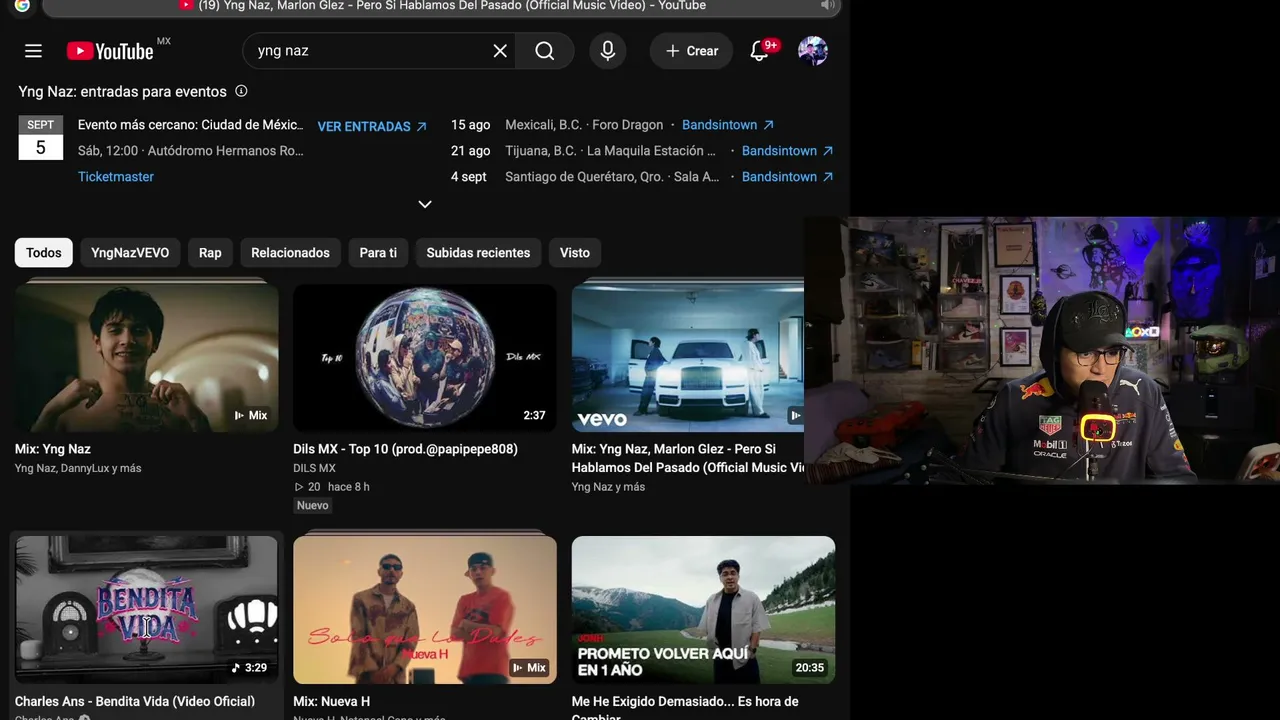Click 'Mexicali, B.C. · Foro Dragon' event text
This screenshot has width=1280, height=720.
584,125
